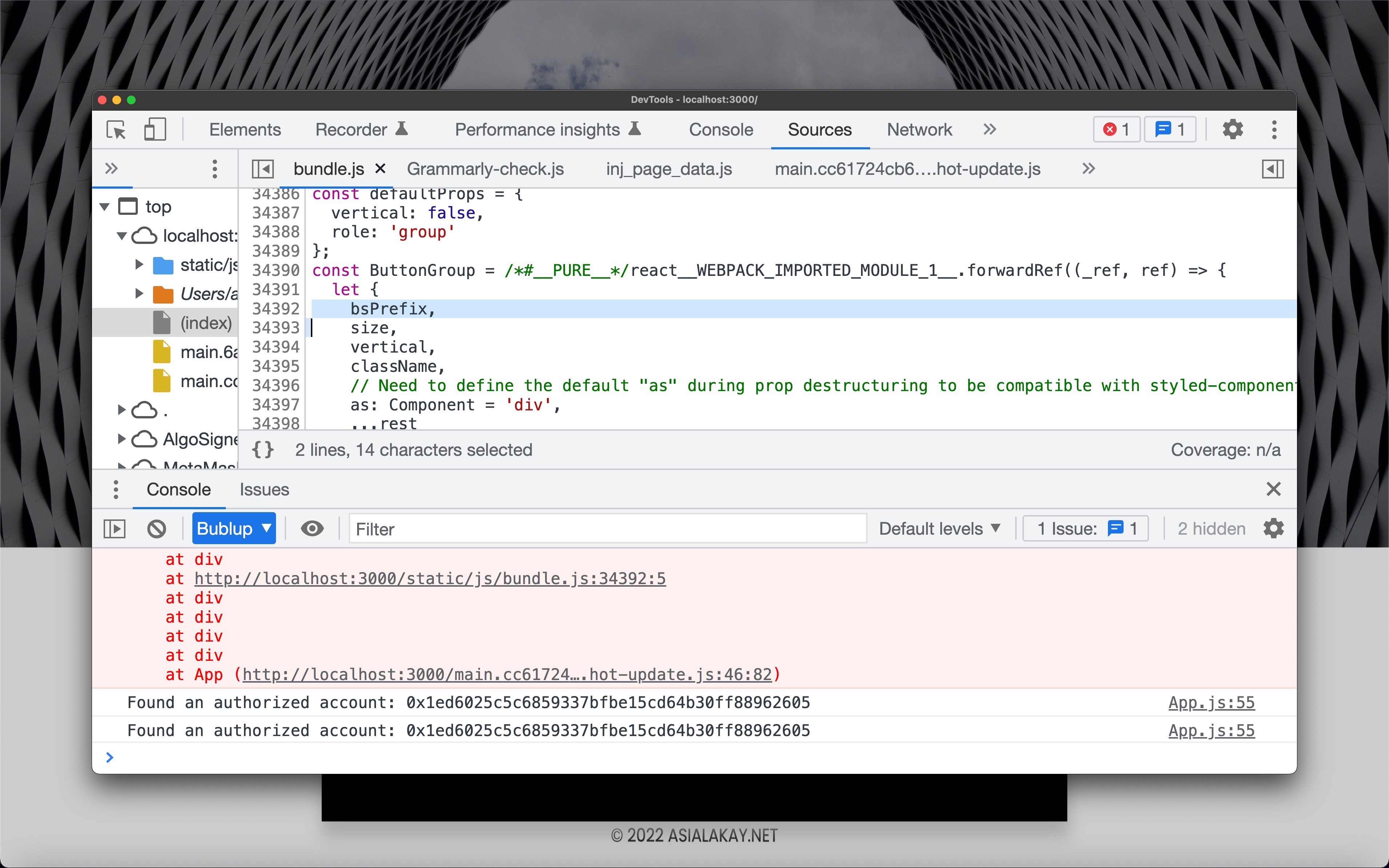Toggle the console sidebar panel
The height and width of the screenshot is (868, 1389).
pyautogui.click(x=114, y=529)
